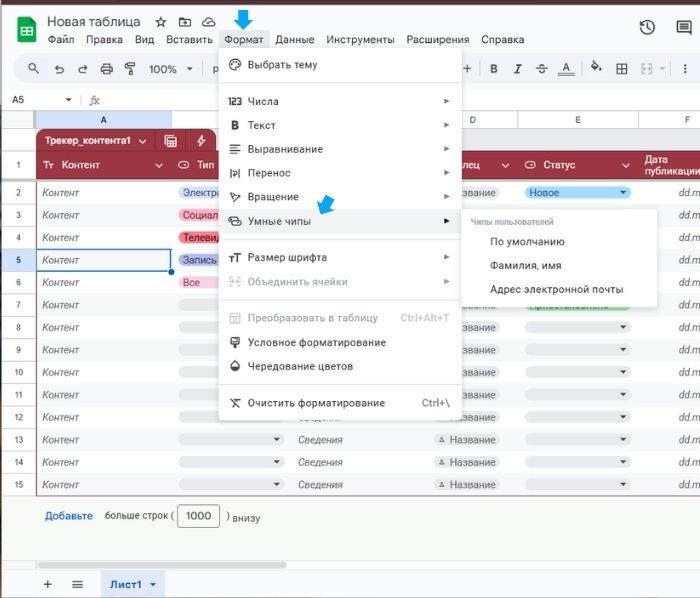Open the Данные menu
This screenshot has height=598, width=700.
pos(294,40)
